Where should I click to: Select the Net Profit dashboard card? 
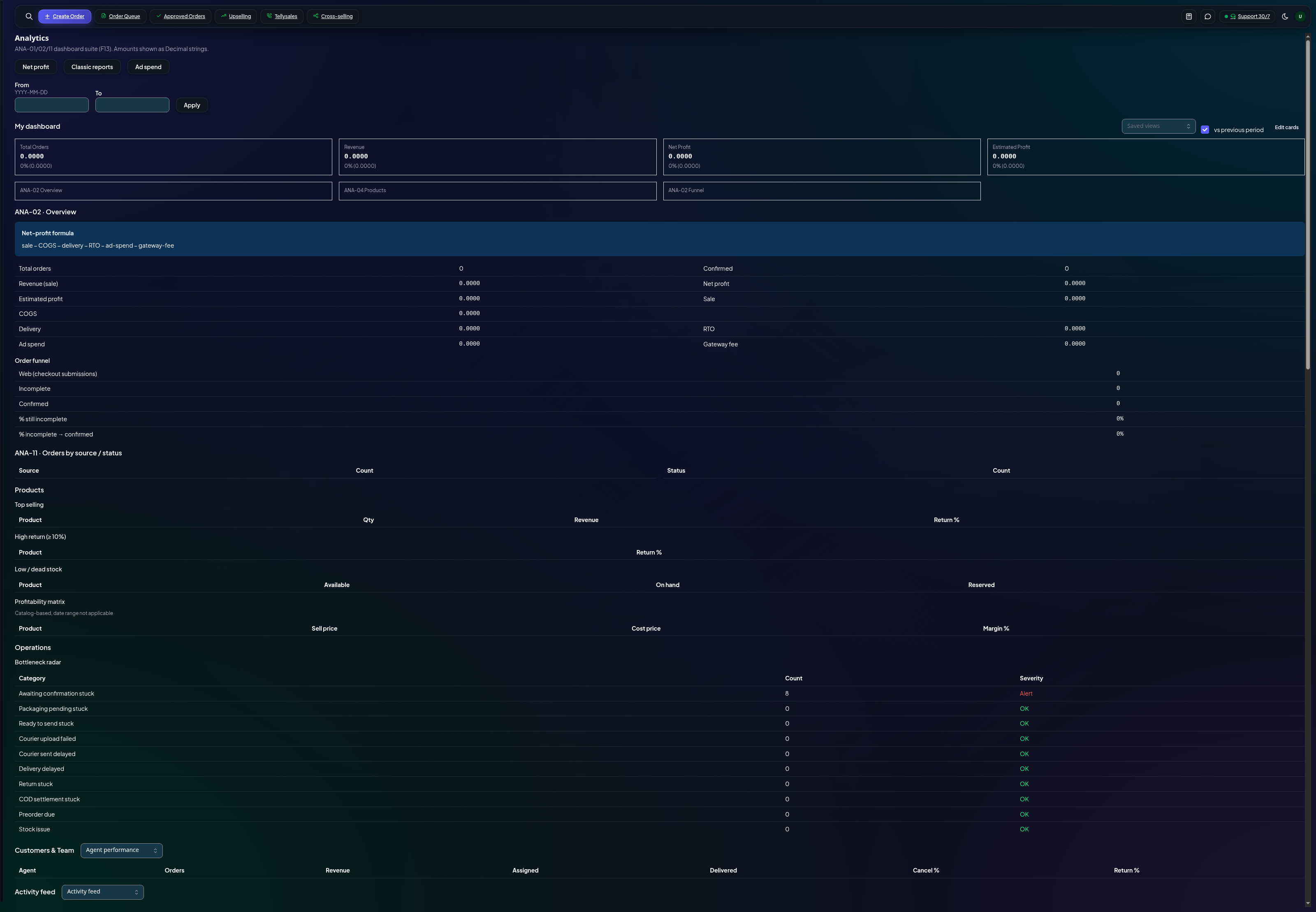coord(821,157)
